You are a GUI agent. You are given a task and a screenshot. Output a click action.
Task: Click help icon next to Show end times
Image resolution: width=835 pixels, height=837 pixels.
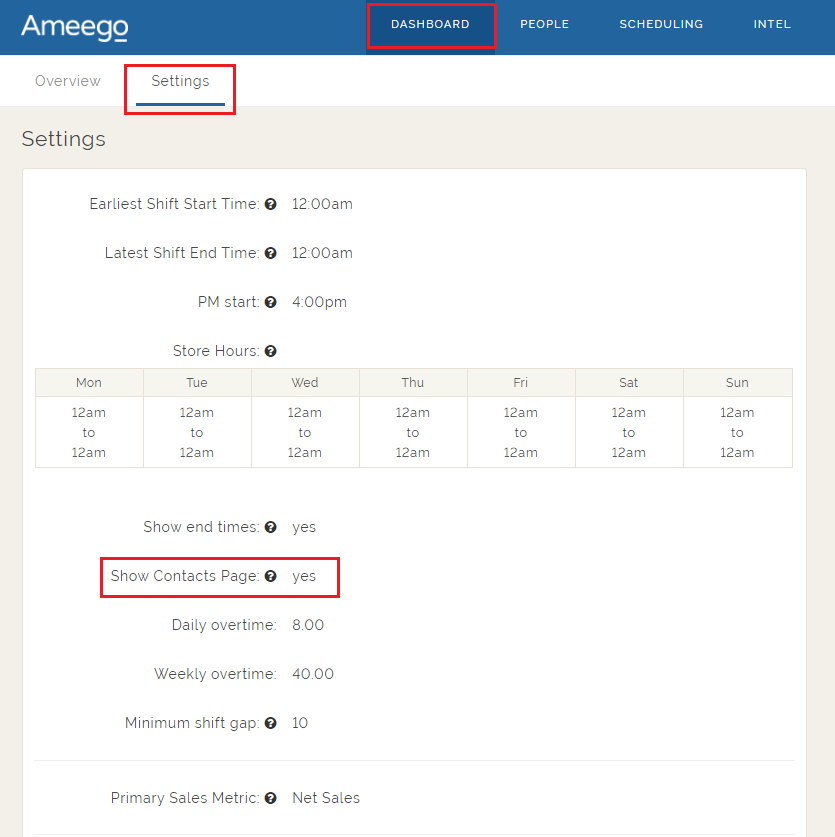pos(270,527)
